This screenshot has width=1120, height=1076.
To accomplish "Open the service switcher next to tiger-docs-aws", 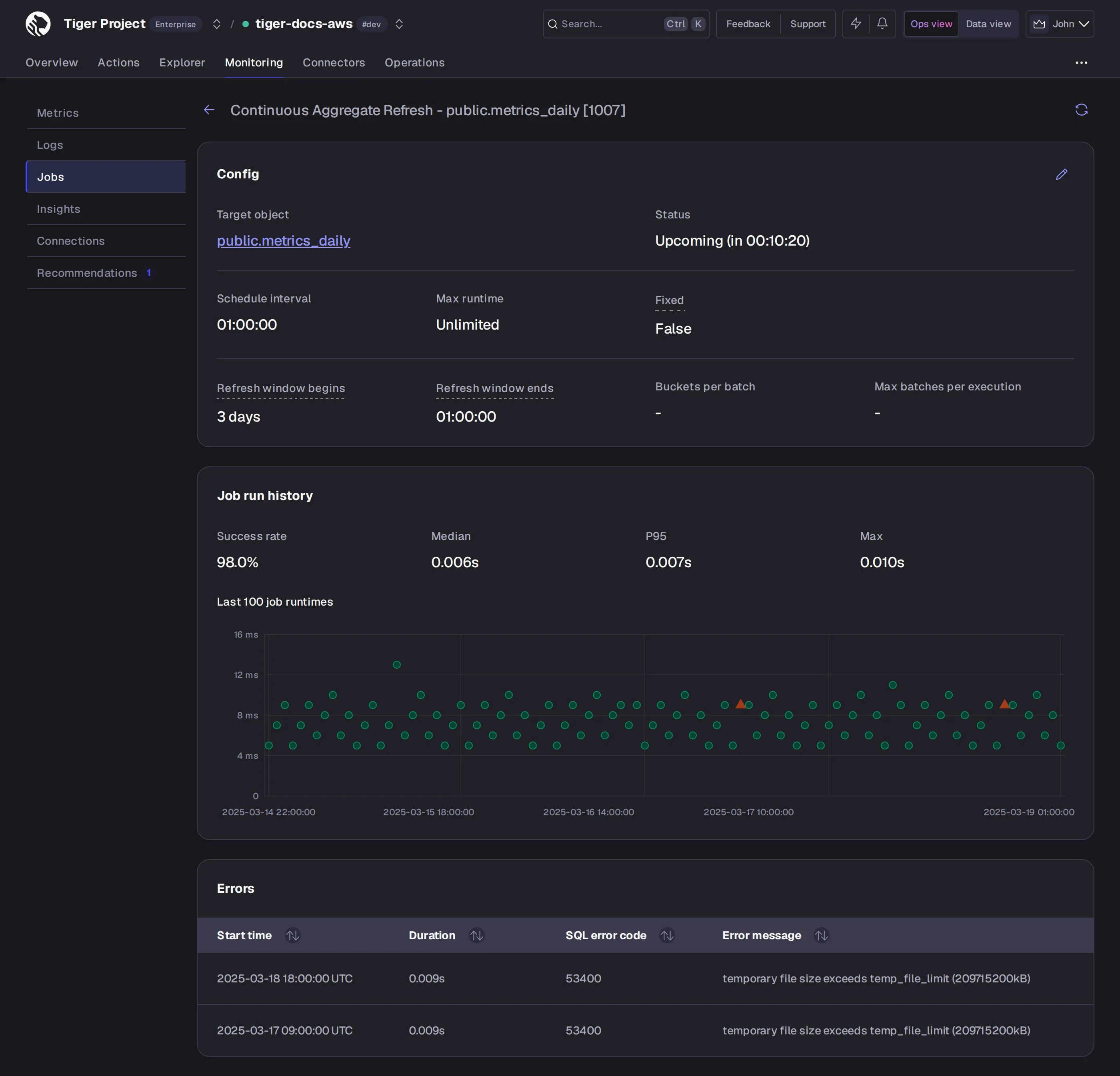I will pyautogui.click(x=400, y=24).
